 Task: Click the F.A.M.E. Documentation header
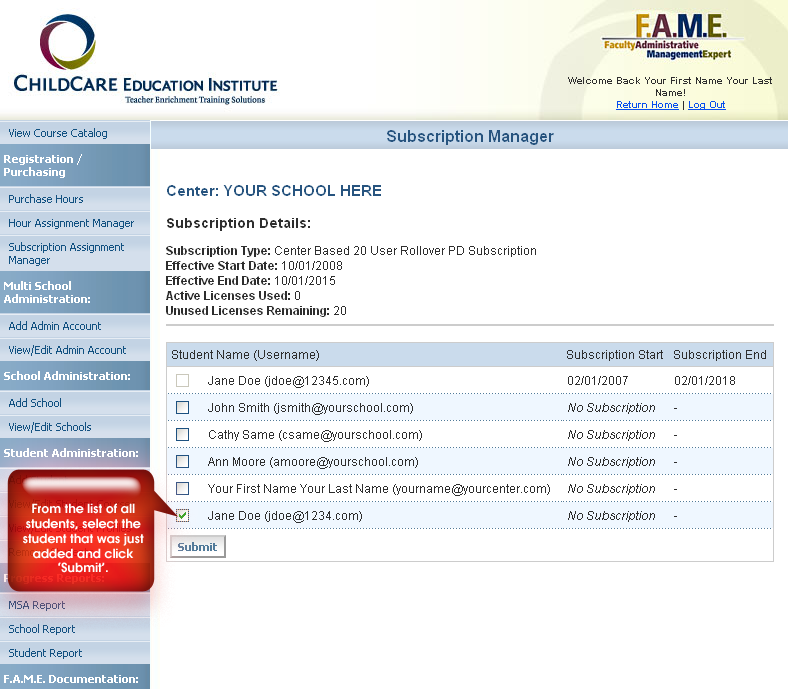click(x=75, y=677)
